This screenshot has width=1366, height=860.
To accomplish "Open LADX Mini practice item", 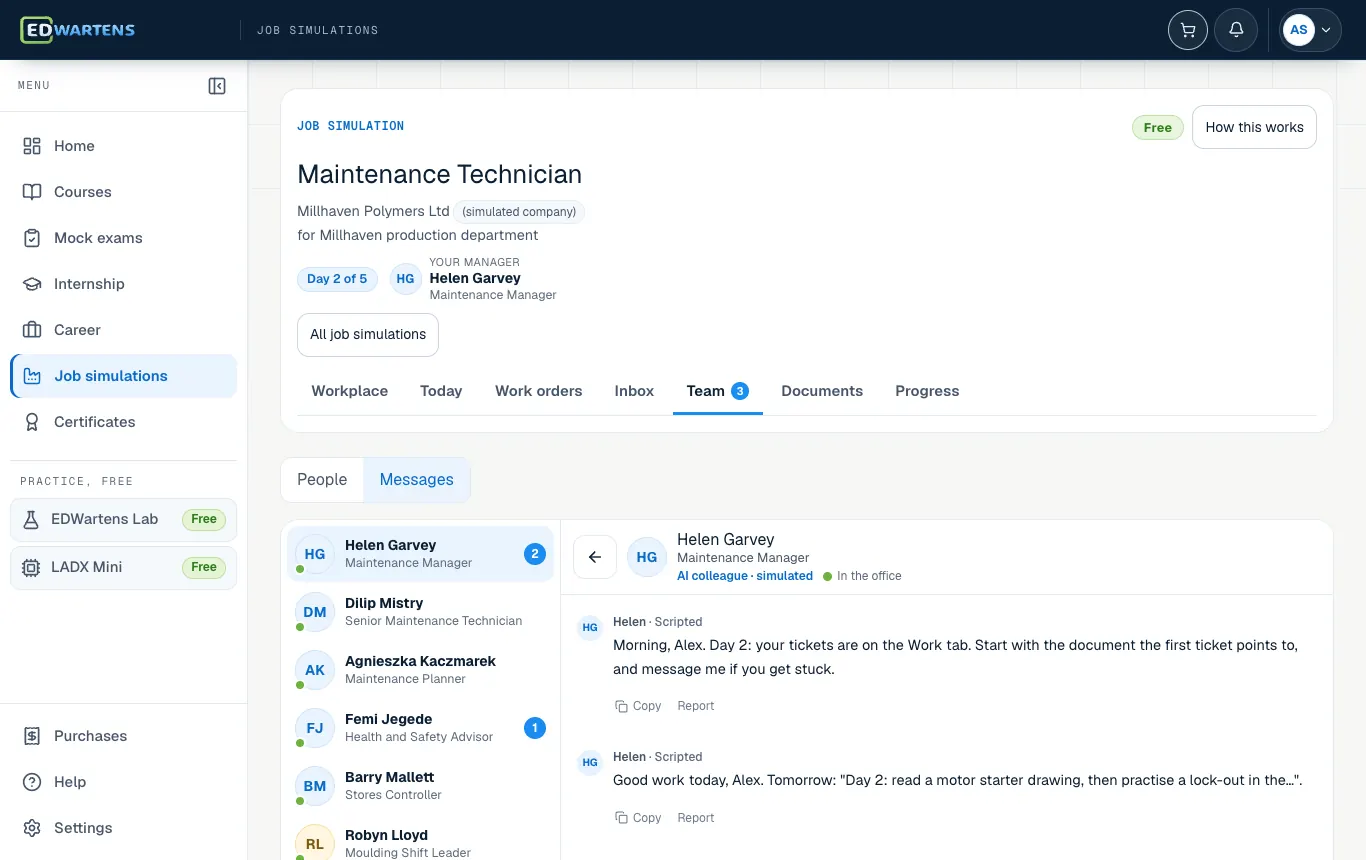I will click(124, 567).
